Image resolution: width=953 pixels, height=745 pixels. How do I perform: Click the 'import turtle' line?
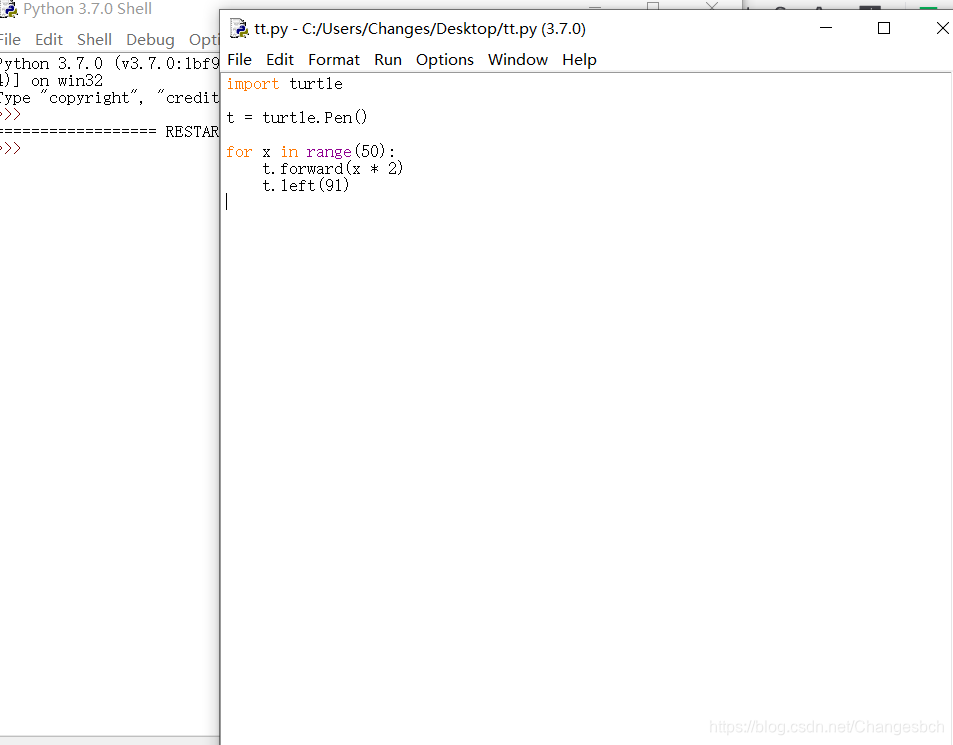click(x=284, y=84)
